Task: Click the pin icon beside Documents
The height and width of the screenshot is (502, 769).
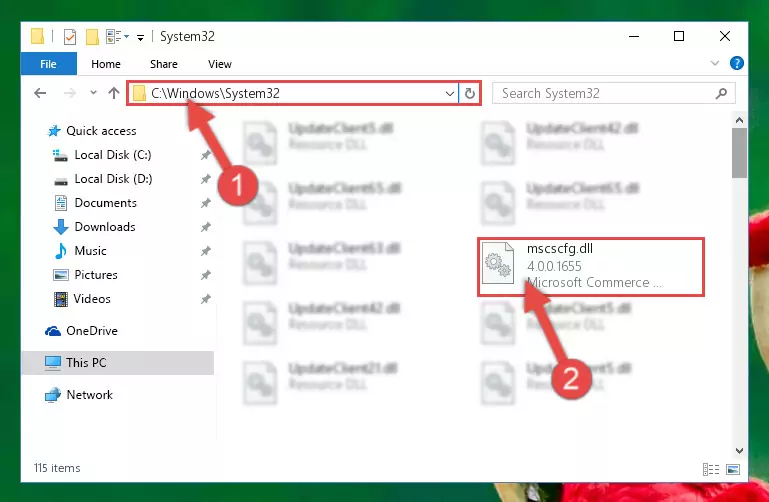Action: [205, 203]
